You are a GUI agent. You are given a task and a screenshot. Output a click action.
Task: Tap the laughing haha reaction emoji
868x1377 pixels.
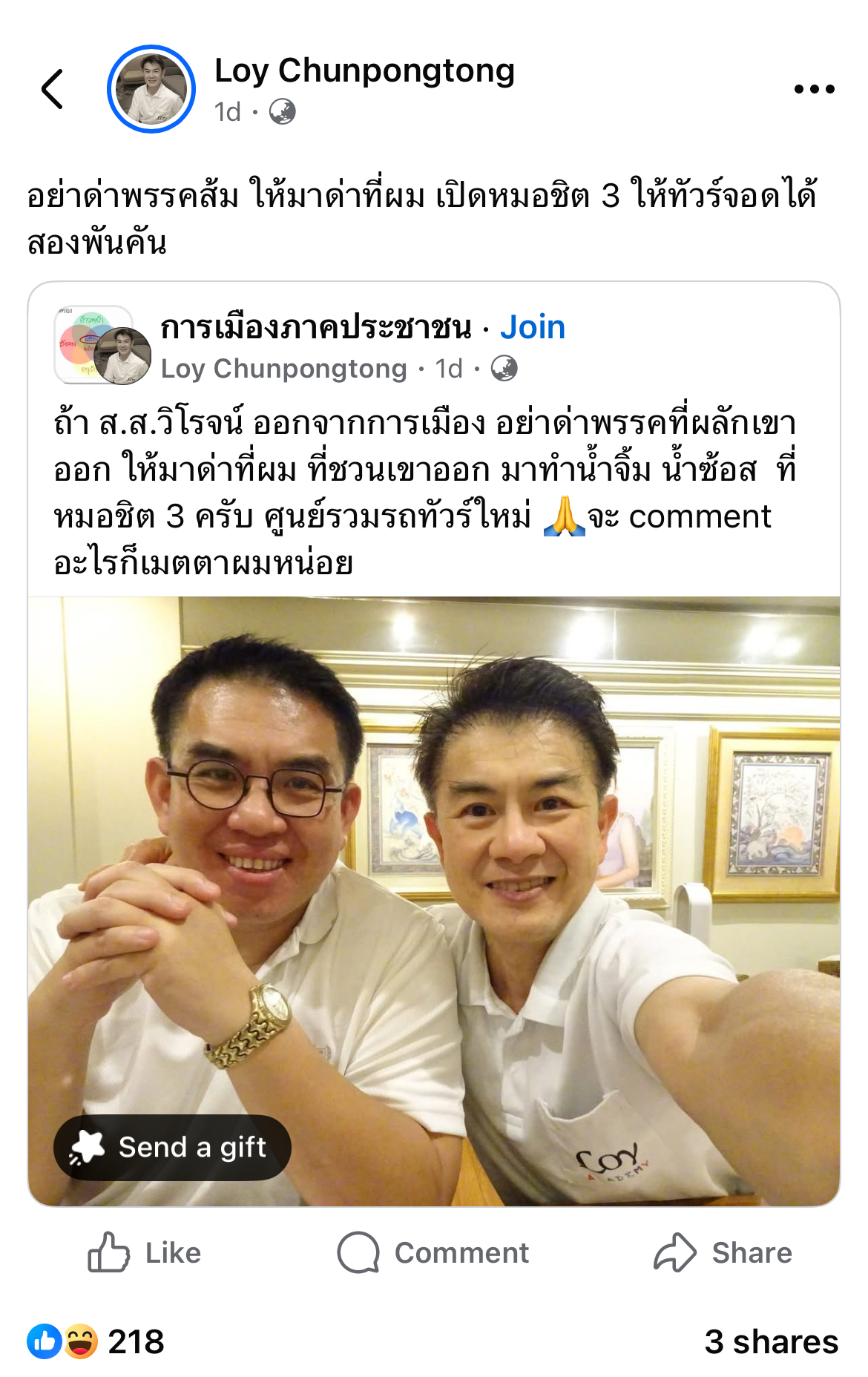(80, 1341)
